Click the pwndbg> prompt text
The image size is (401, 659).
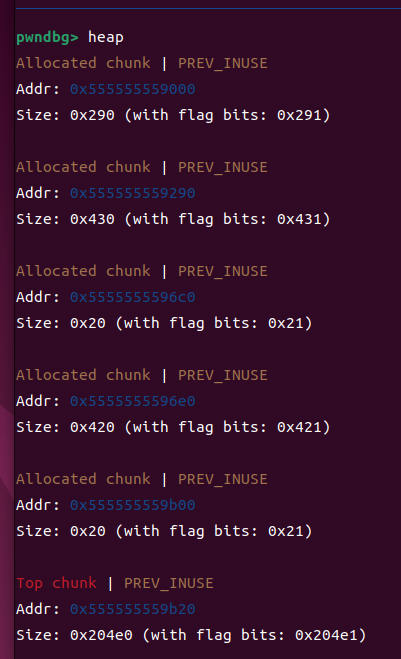pyautogui.click(x=47, y=38)
